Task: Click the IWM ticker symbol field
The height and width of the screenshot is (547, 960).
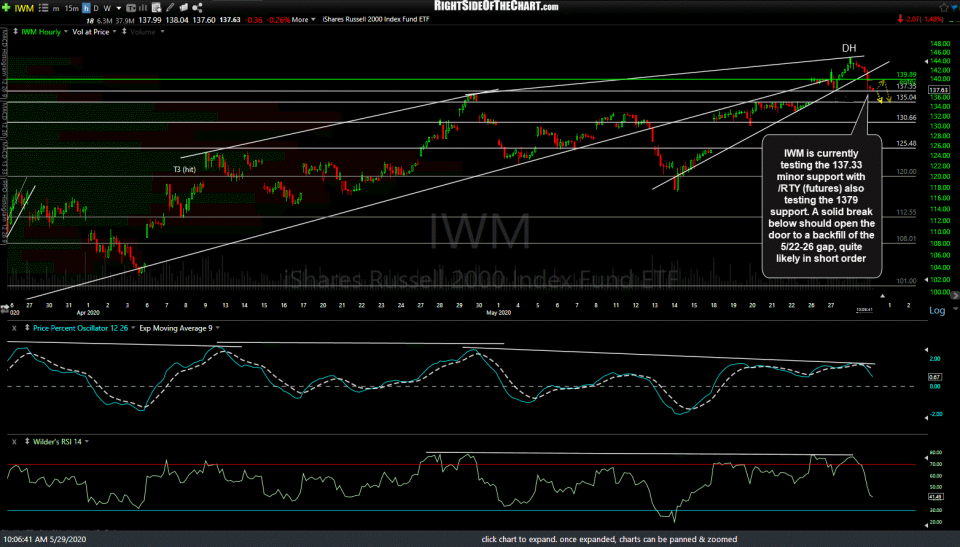Action: point(24,8)
